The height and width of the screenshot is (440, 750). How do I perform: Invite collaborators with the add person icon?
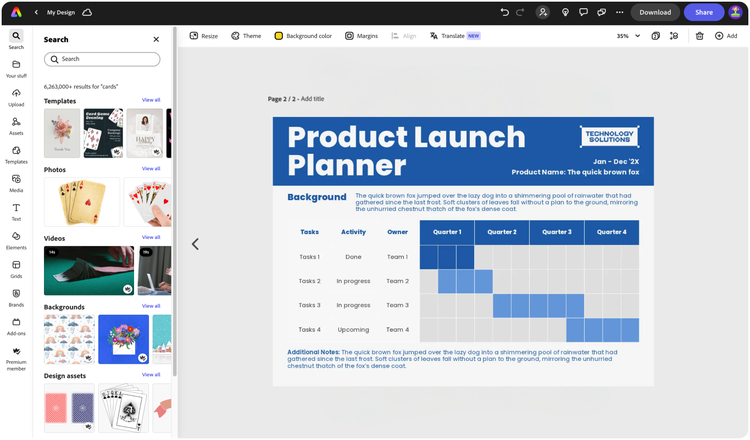(542, 12)
